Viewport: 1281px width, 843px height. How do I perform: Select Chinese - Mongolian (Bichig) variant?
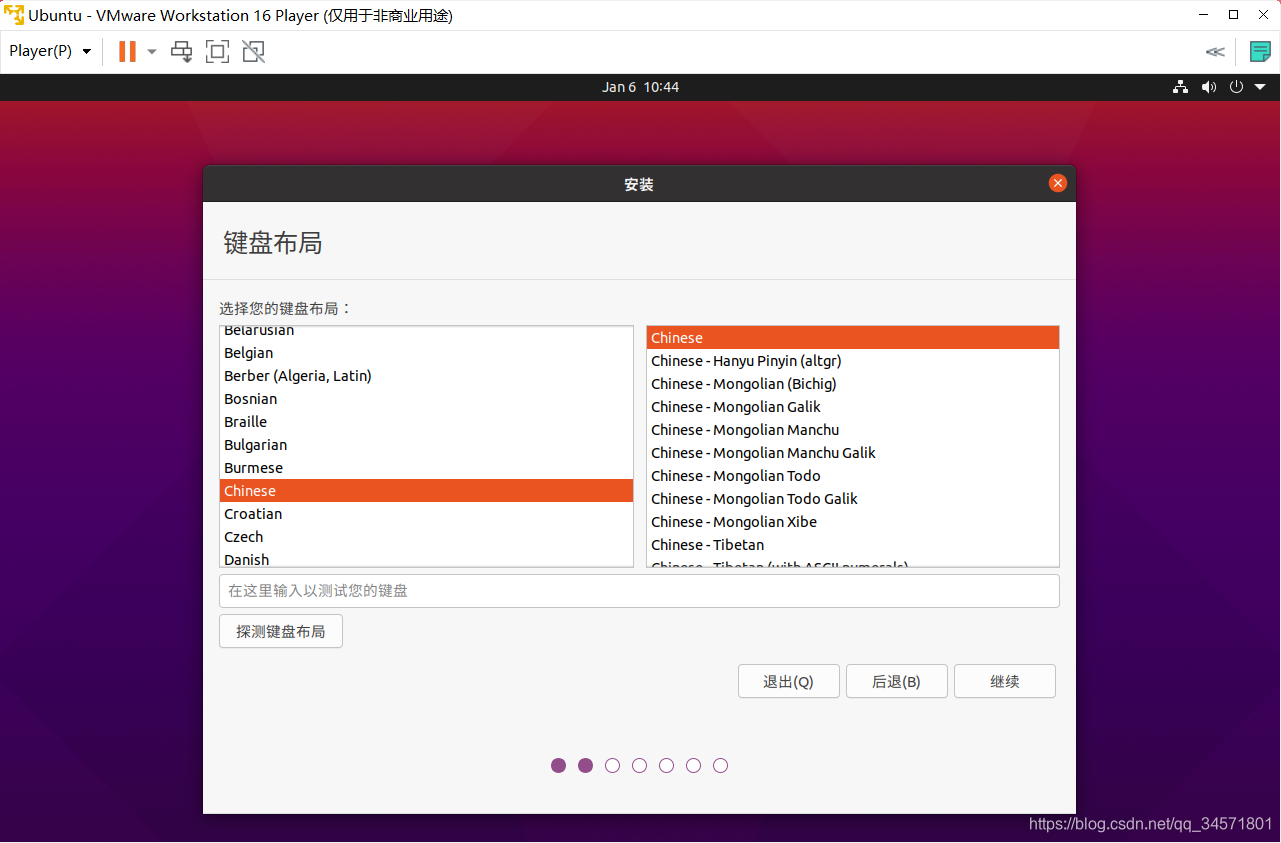coord(853,384)
